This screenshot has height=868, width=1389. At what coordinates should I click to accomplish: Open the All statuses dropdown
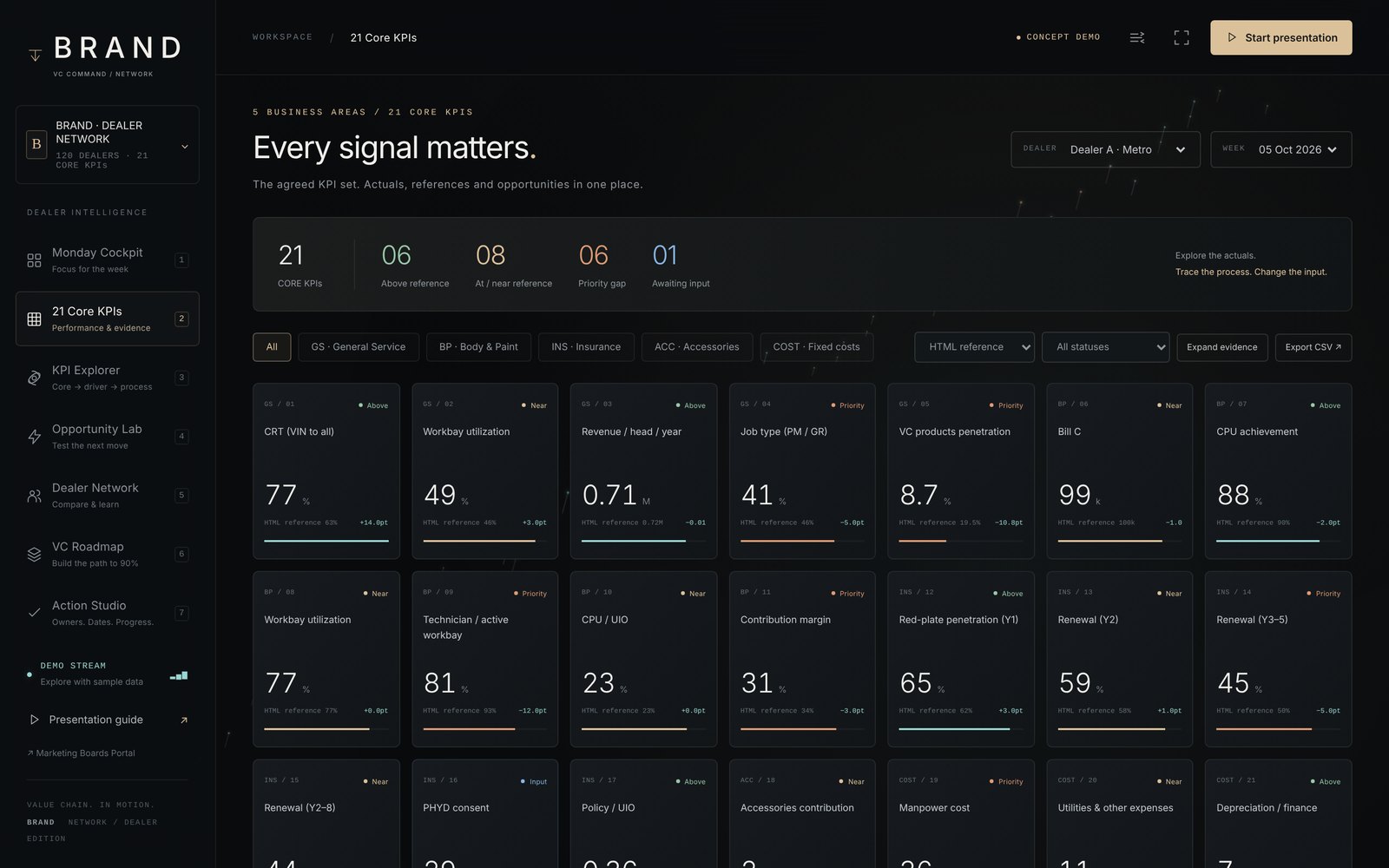tap(1105, 347)
